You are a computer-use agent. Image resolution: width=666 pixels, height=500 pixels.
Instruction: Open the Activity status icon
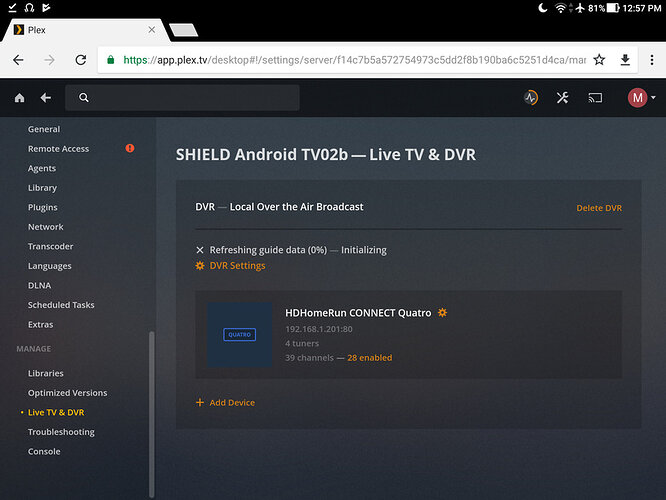[531, 98]
